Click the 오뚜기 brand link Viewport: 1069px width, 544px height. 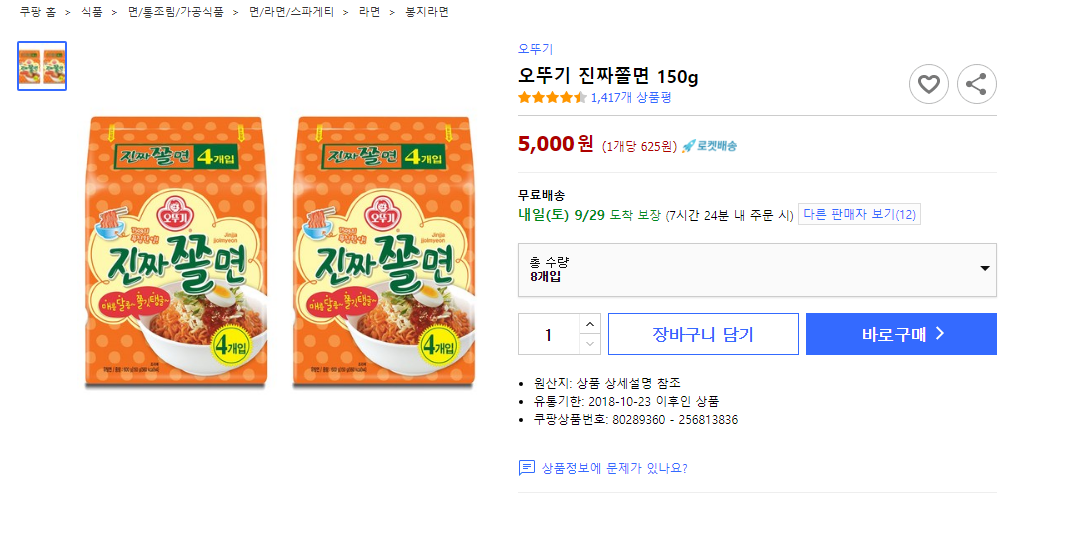pyautogui.click(x=535, y=49)
